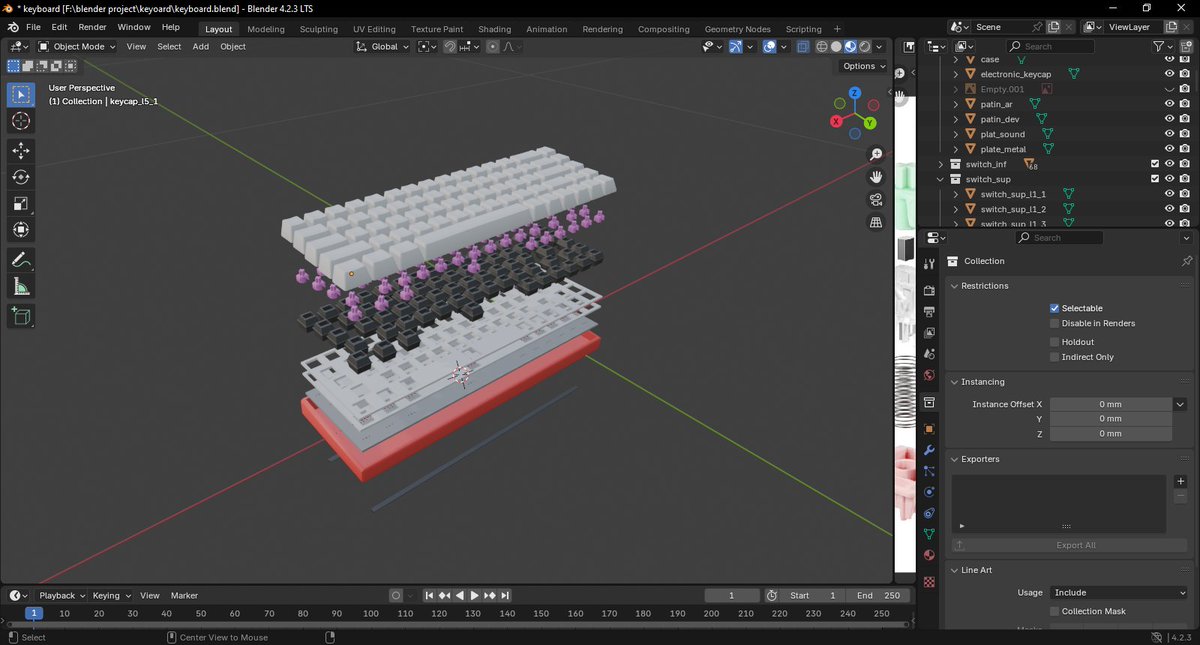The height and width of the screenshot is (645, 1200).
Task: Collapse the switch_sup collection
Action: click(940, 179)
